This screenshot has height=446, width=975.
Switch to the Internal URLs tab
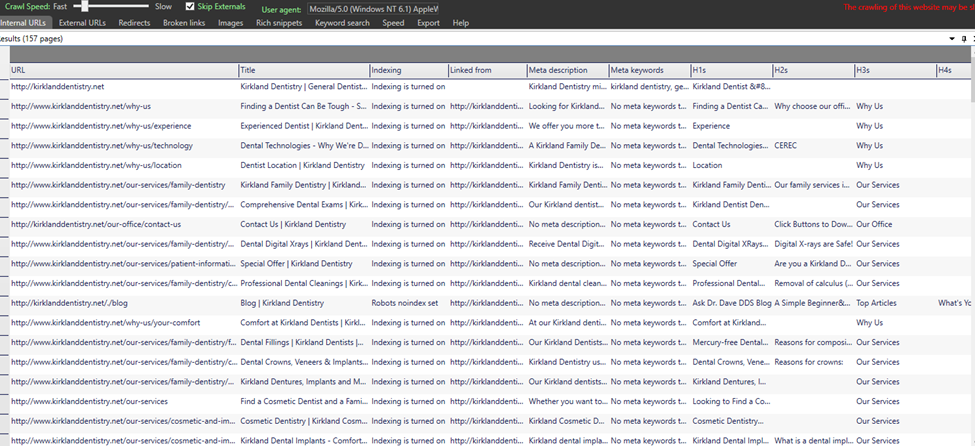pos(23,23)
